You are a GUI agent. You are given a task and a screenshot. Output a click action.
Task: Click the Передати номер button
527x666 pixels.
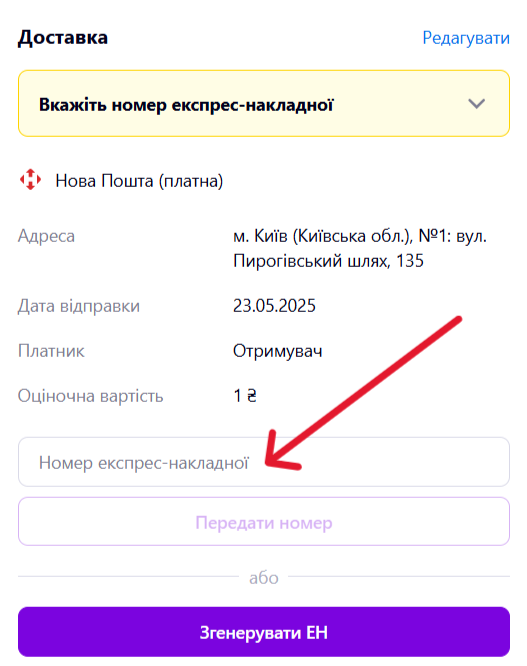pos(264,522)
